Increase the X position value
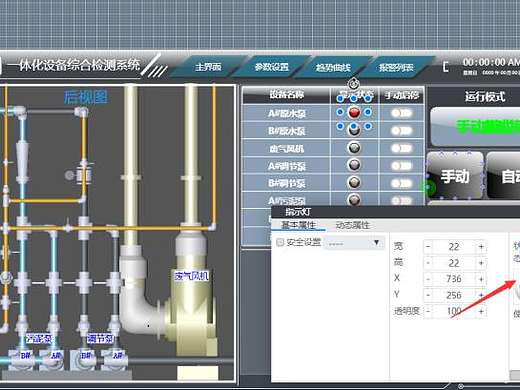Viewport: 520px width, 390px height. tap(481, 279)
